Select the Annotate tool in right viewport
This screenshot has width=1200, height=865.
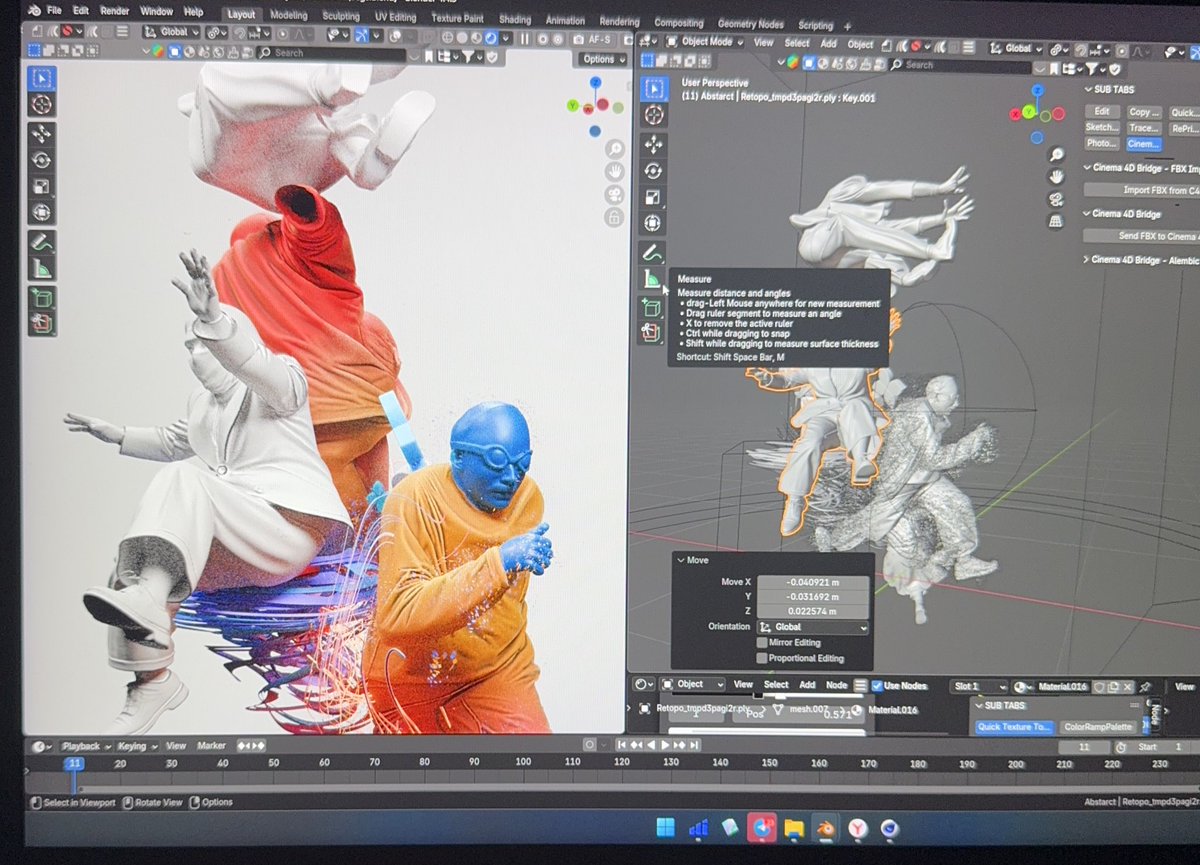[652, 253]
